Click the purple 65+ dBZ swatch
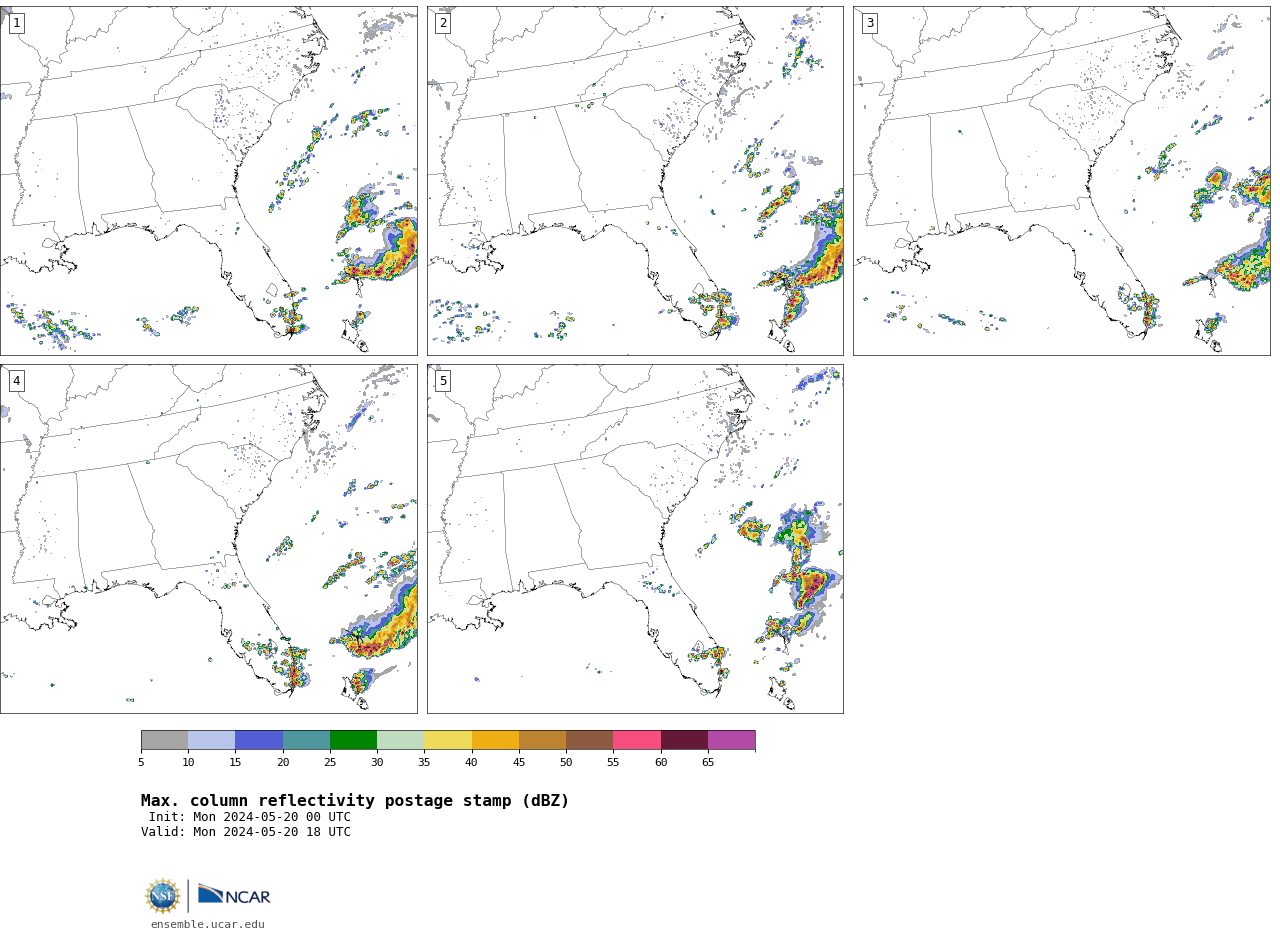Screen dimensions: 1280x936 (732, 740)
